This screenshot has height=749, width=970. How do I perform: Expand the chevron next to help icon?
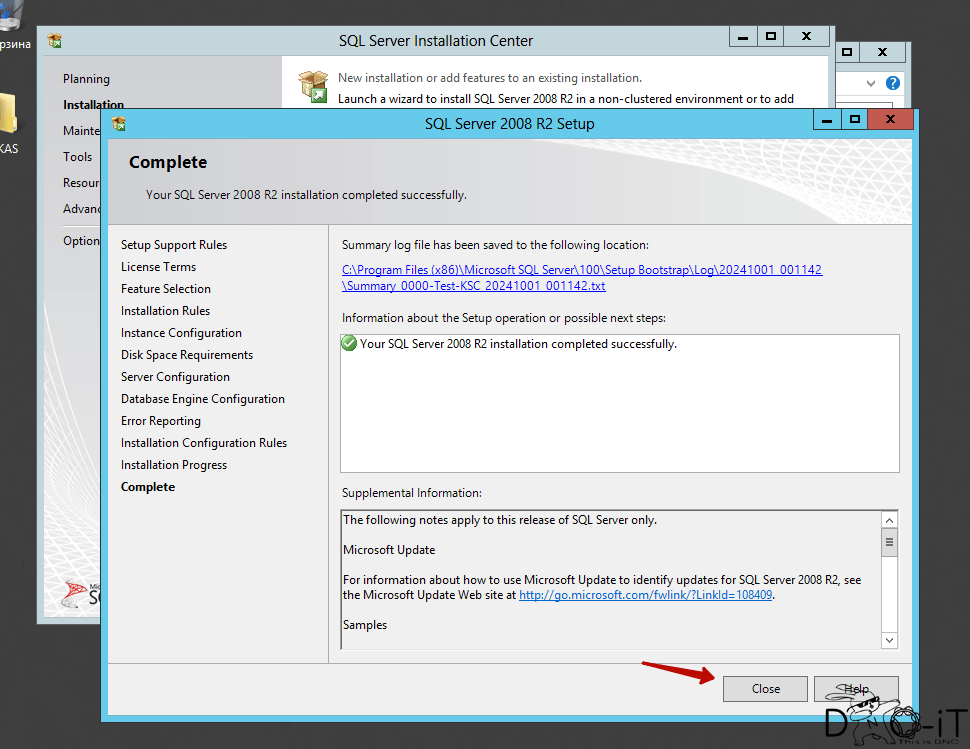pos(871,83)
